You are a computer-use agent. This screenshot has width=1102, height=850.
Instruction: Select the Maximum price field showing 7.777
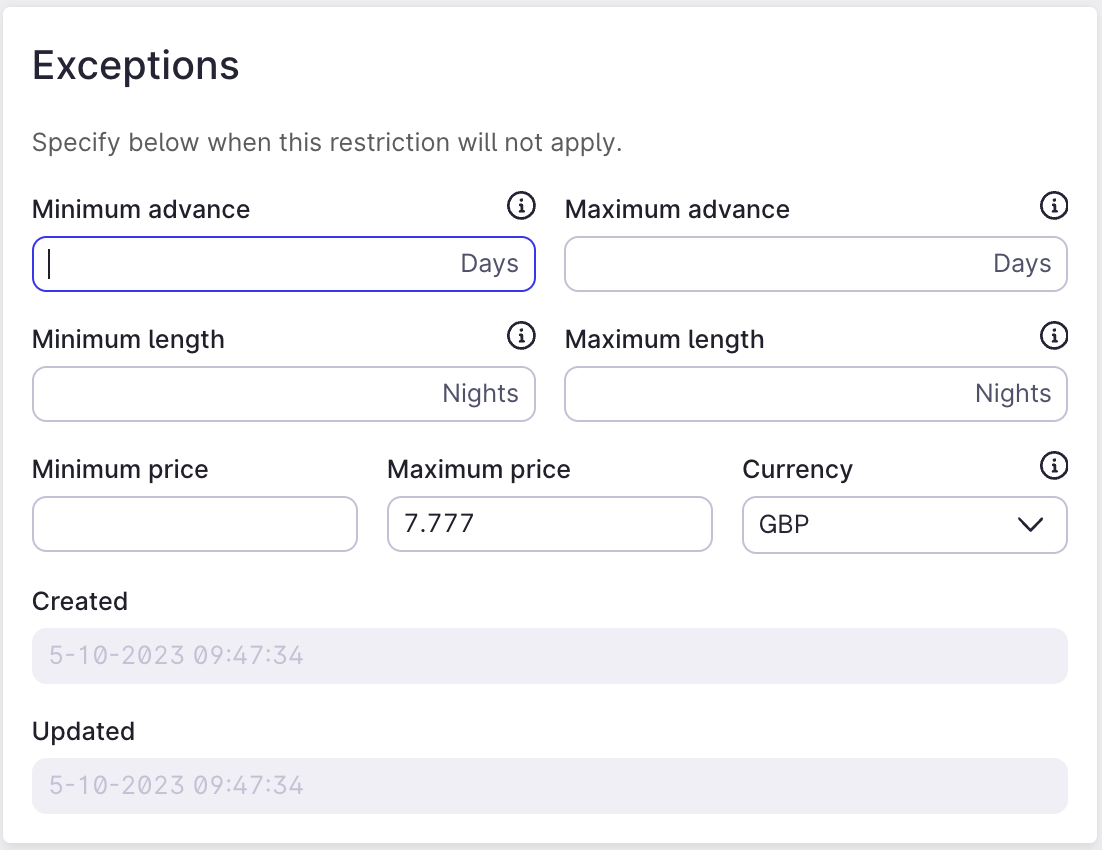pyautogui.click(x=550, y=524)
